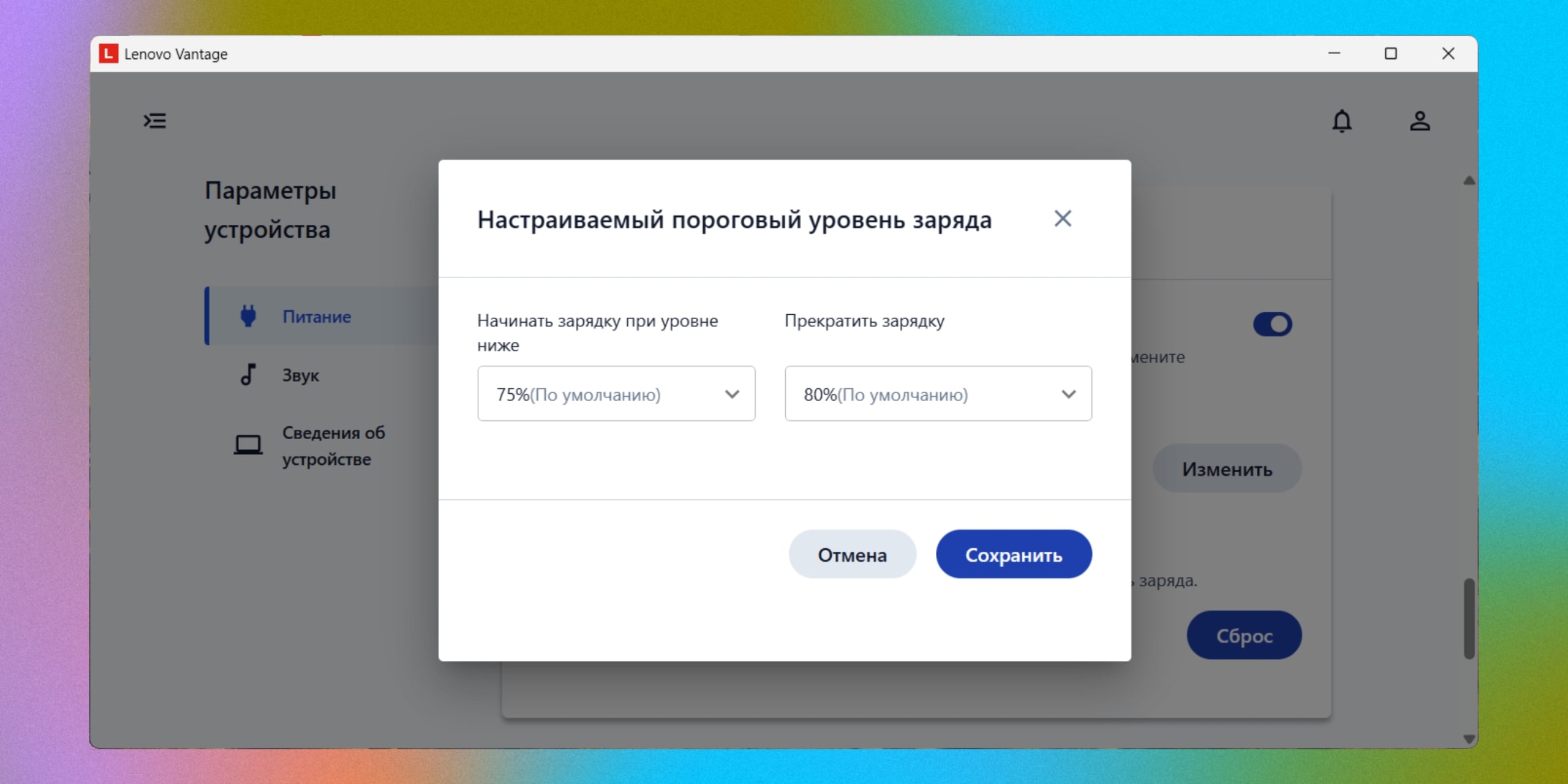This screenshot has height=784, width=1568.
Task: Close the charge threshold dialog with X
Action: [x=1064, y=219]
